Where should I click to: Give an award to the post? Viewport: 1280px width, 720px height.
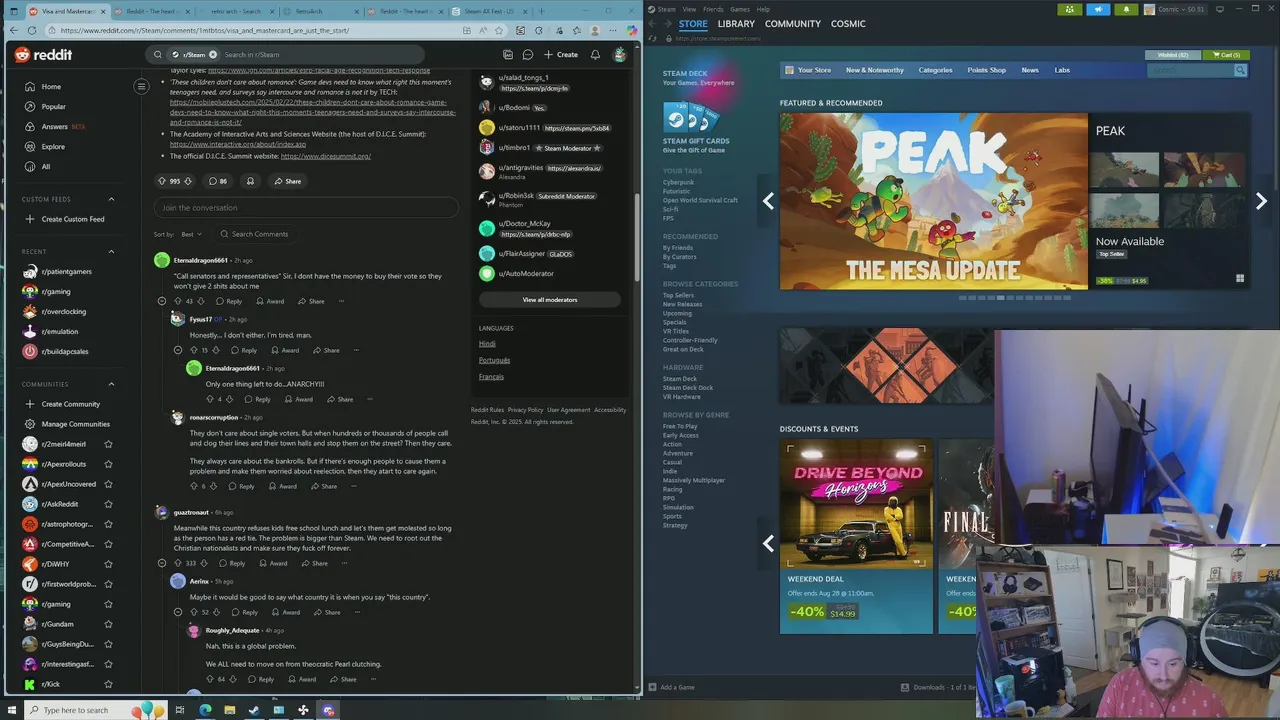click(x=250, y=181)
